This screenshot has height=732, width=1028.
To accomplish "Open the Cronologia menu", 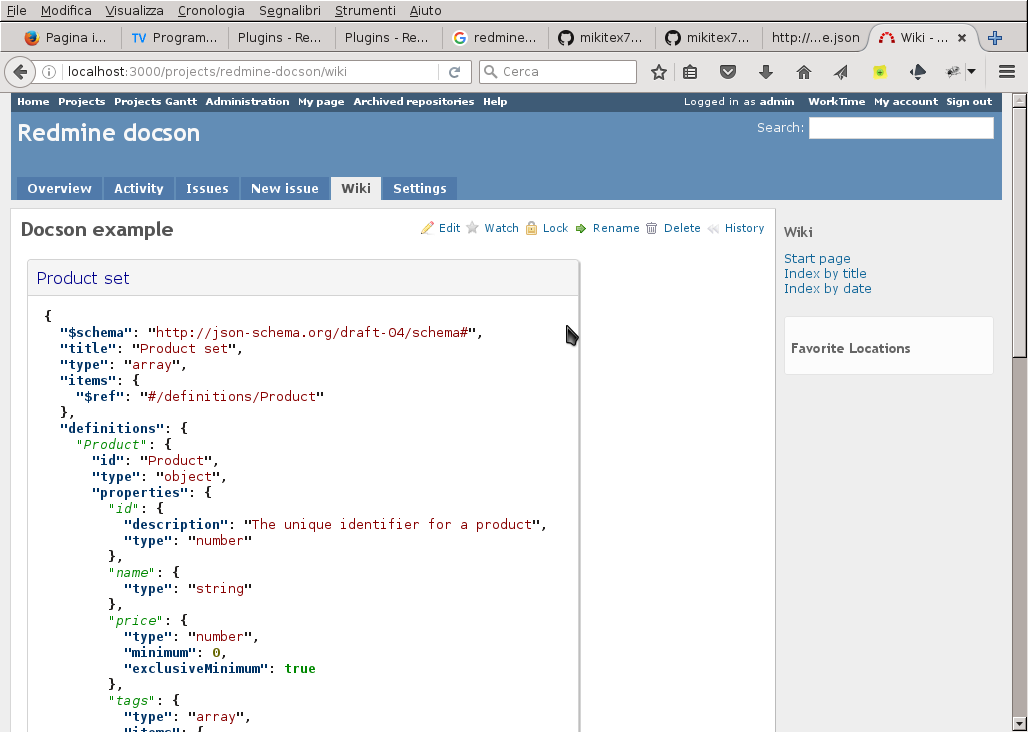I will (x=211, y=10).
